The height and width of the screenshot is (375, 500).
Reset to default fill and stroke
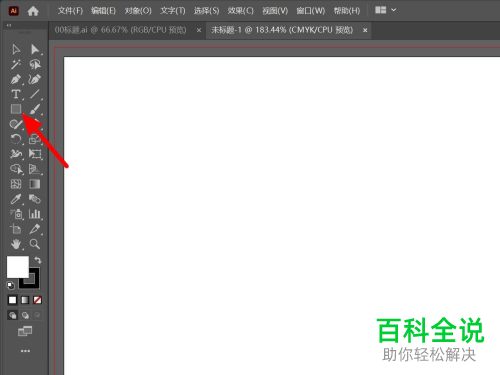coord(10,285)
